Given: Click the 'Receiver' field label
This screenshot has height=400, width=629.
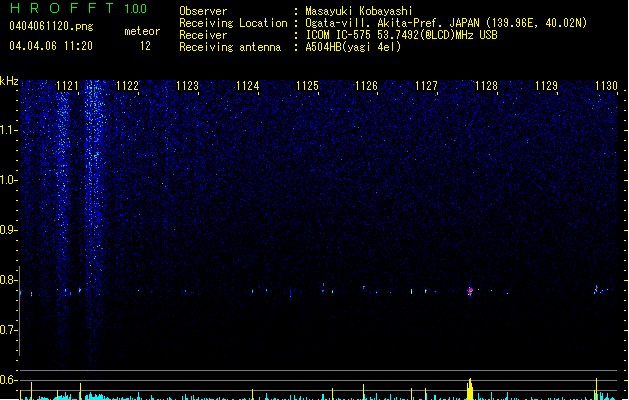Looking at the screenshot, I should 203,35.
